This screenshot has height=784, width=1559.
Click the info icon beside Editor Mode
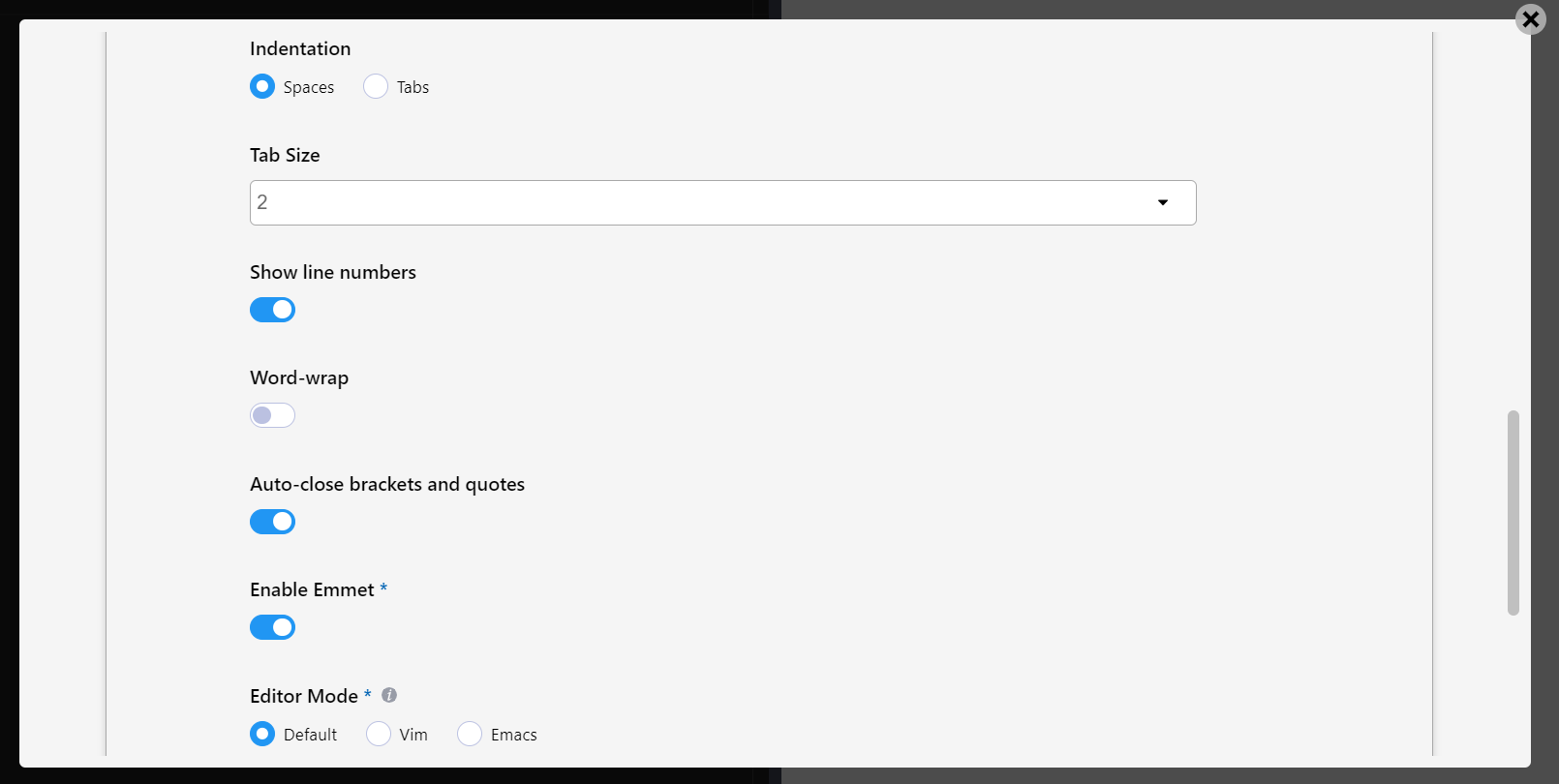click(389, 695)
